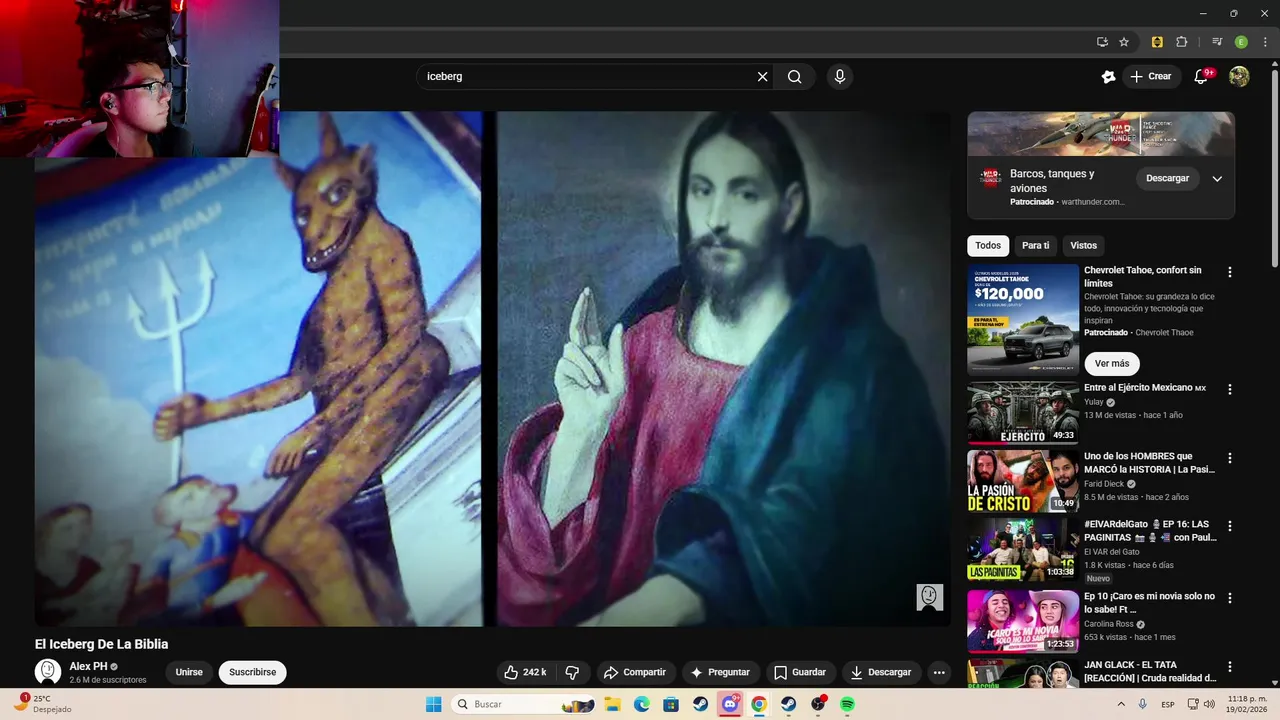The width and height of the screenshot is (1280, 720).
Task: Expand the War Thunder ad chevron
Action: click(1217, 179)
